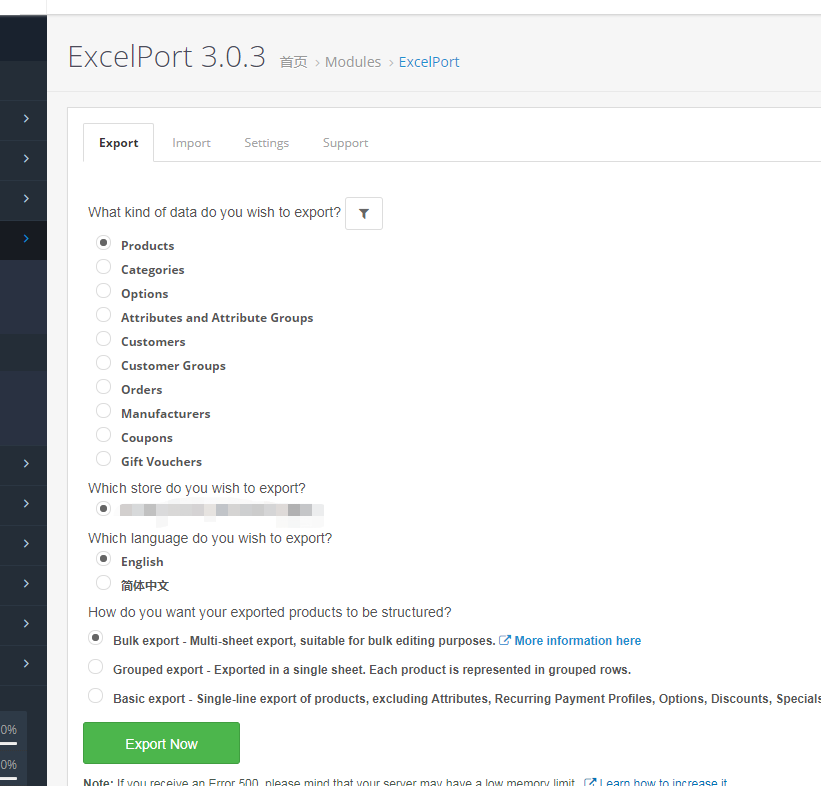The width and height of the screenshot is (821, 786).
Task: Expand the highlighted blue sidebar chevron
Action: pos(26,238)
